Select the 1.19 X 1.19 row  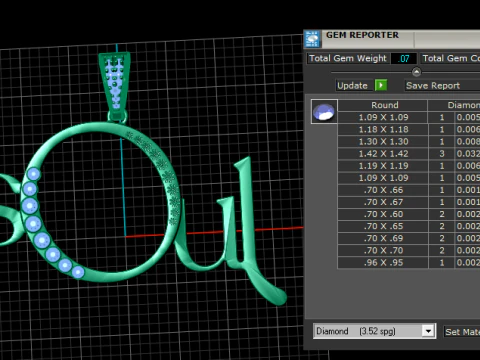pos(409,166)
